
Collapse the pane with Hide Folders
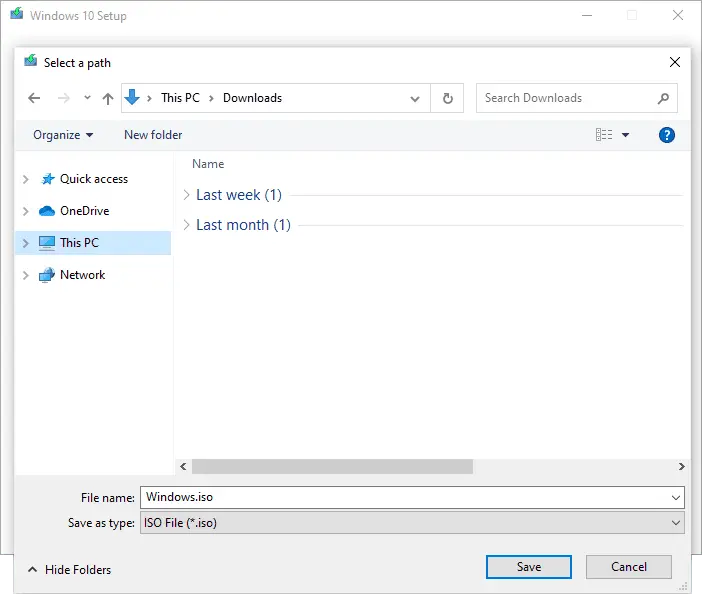(x=69, y=570)
